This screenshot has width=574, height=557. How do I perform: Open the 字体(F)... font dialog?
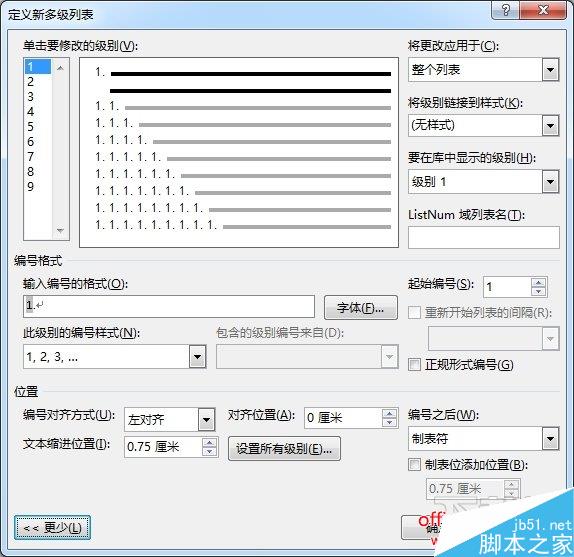(361, 308)
